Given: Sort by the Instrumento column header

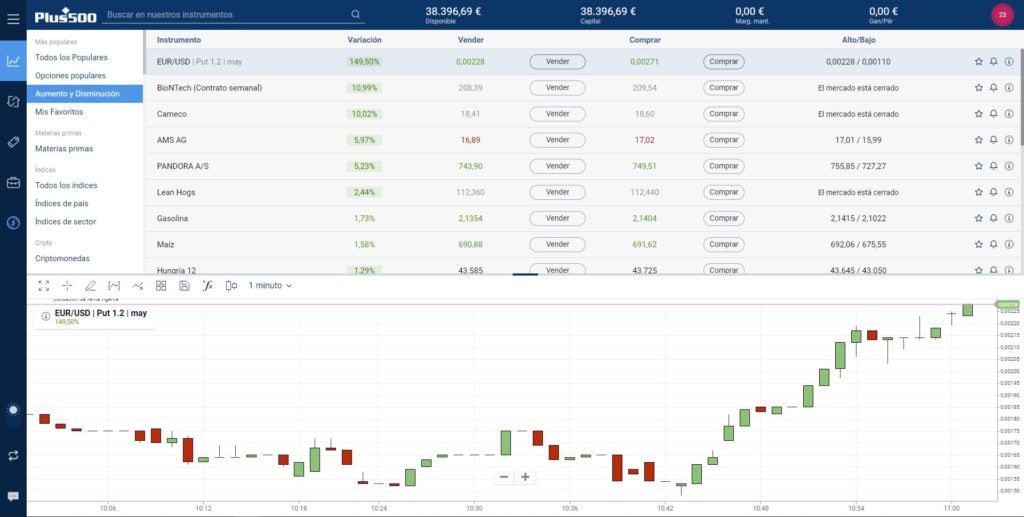Looking at the screenshot, I should click(179, 40).
